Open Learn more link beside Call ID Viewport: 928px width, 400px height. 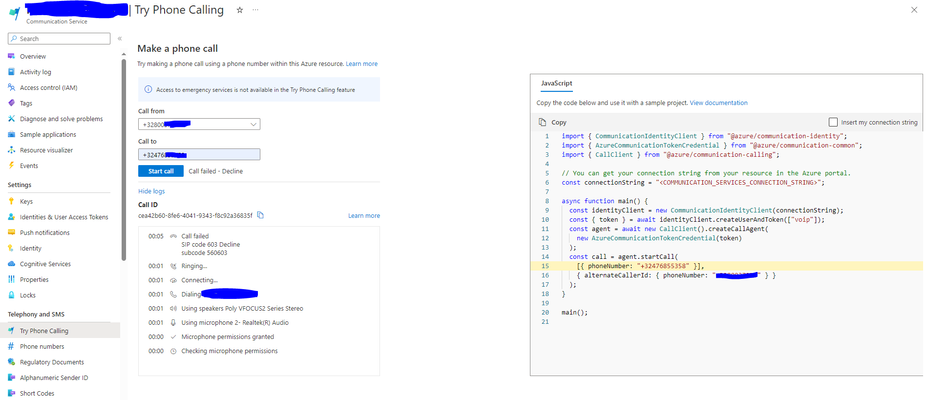pyautogui.click(x=364, y=216)
